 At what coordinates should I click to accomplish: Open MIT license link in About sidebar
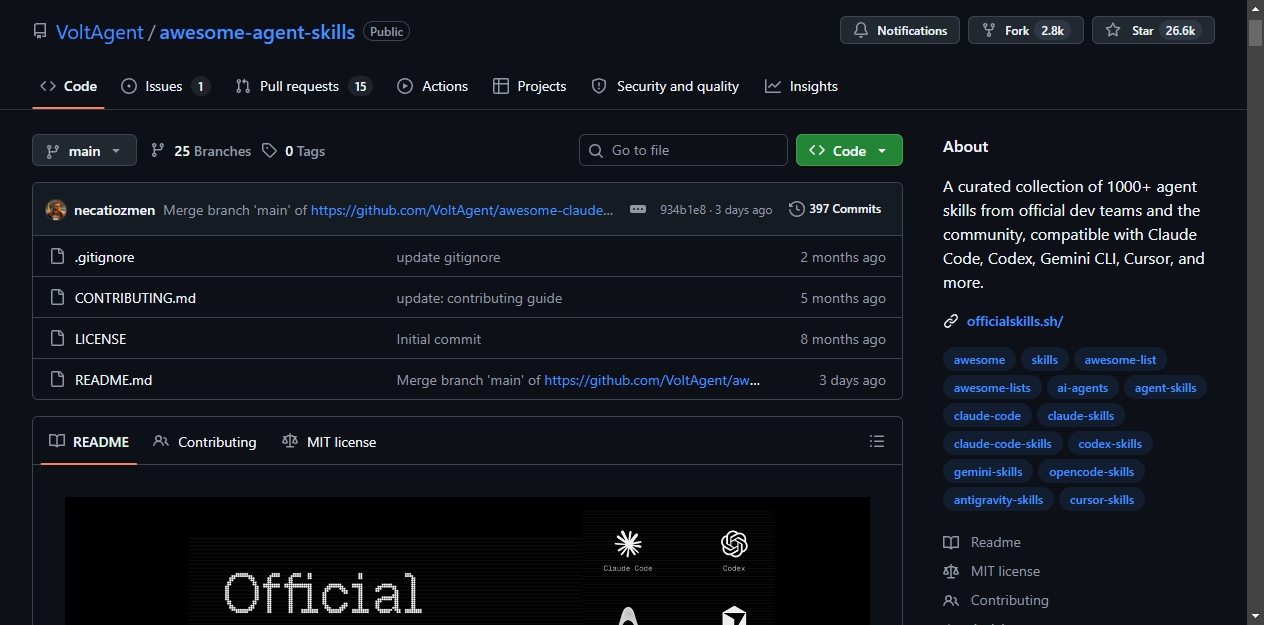pos(992,571)
